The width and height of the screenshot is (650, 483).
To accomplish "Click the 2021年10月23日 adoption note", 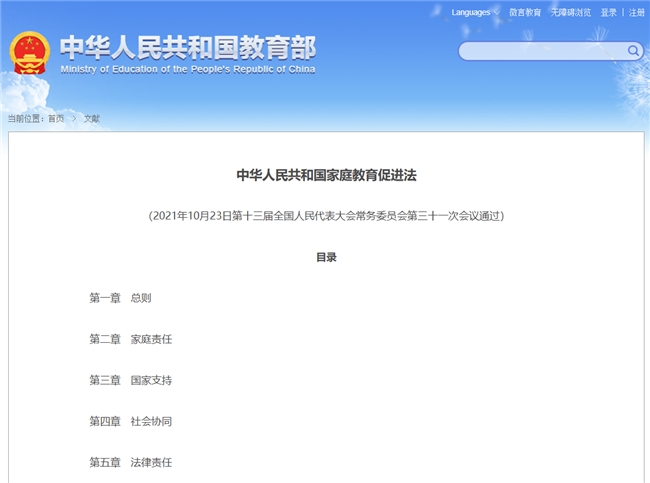I will coord(326,215).
